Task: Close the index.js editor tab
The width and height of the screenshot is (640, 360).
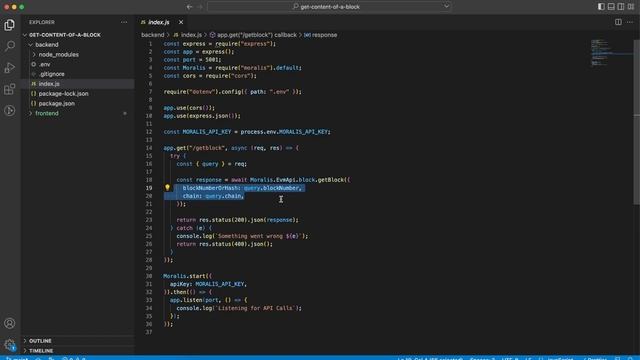Action: [181, 22]
